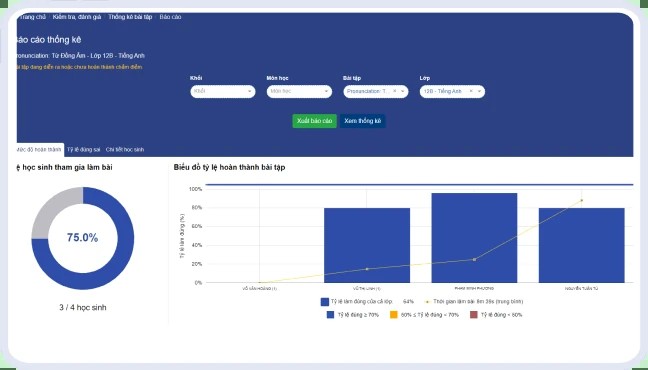Select the NGUYỄN TUẤN TÚ bar in the chart
Image resolution: width=648 pixels, height=370 pixels.
(581, 246)
